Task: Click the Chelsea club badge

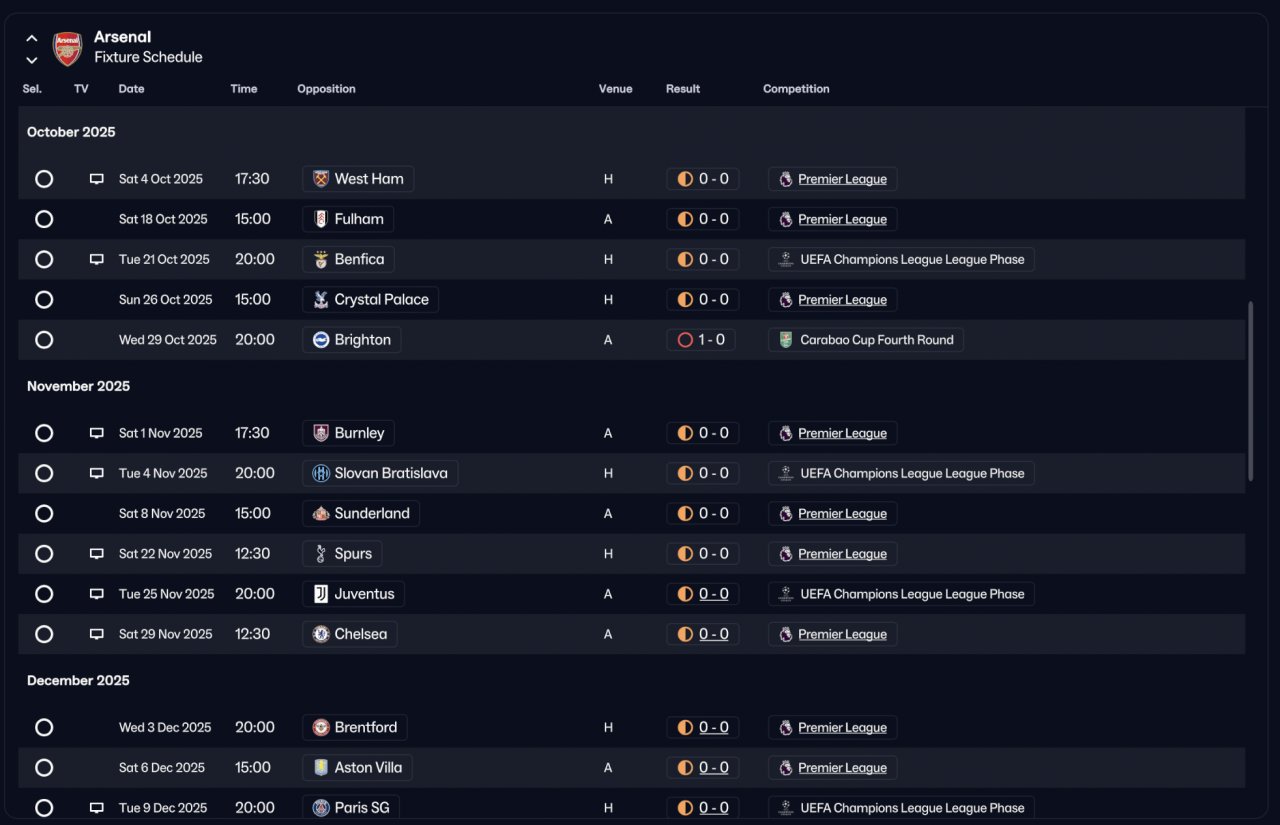Action: (x=321, y=634)
